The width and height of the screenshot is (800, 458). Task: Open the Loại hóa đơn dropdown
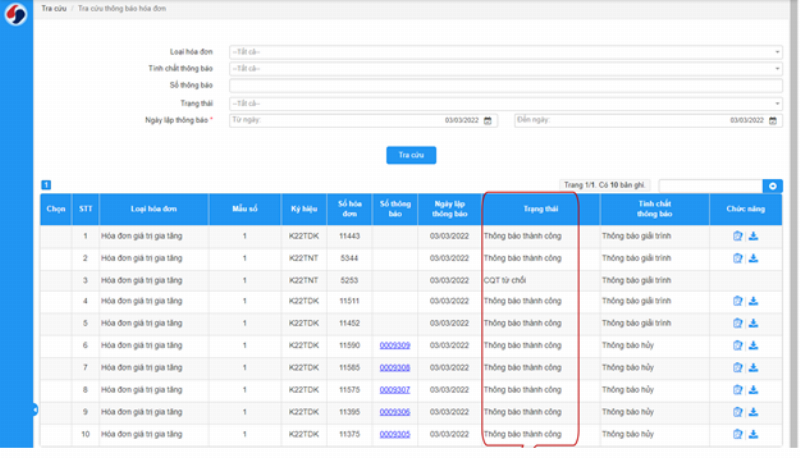click(x=506, y=52)
